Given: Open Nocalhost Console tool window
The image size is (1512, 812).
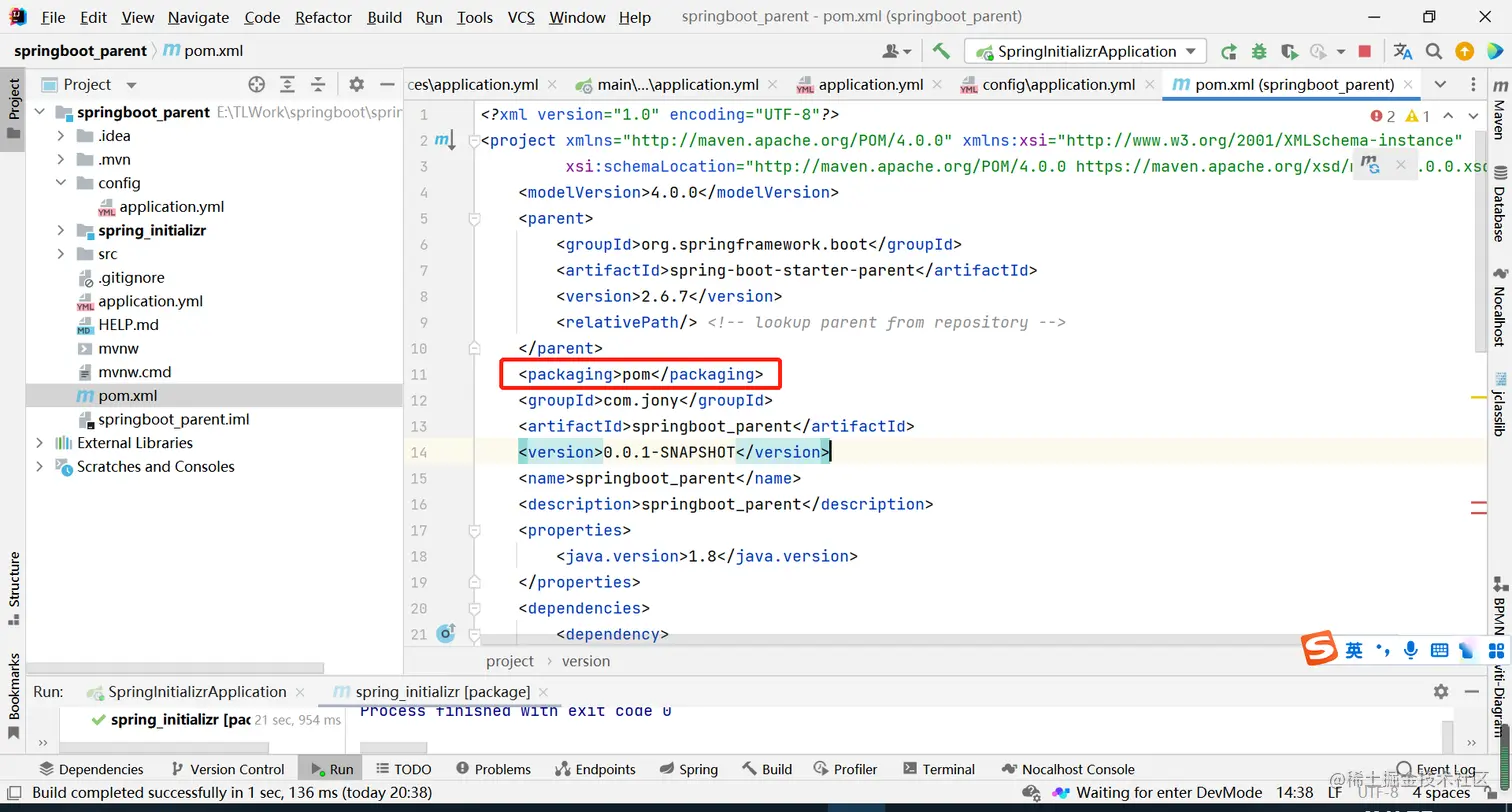Looking at the screenshot, I should click(1067, 769).
